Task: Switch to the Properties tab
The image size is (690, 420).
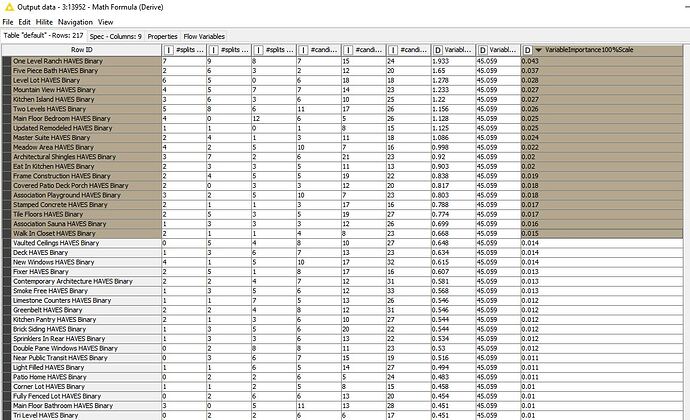Action: (x=162, y=37)
